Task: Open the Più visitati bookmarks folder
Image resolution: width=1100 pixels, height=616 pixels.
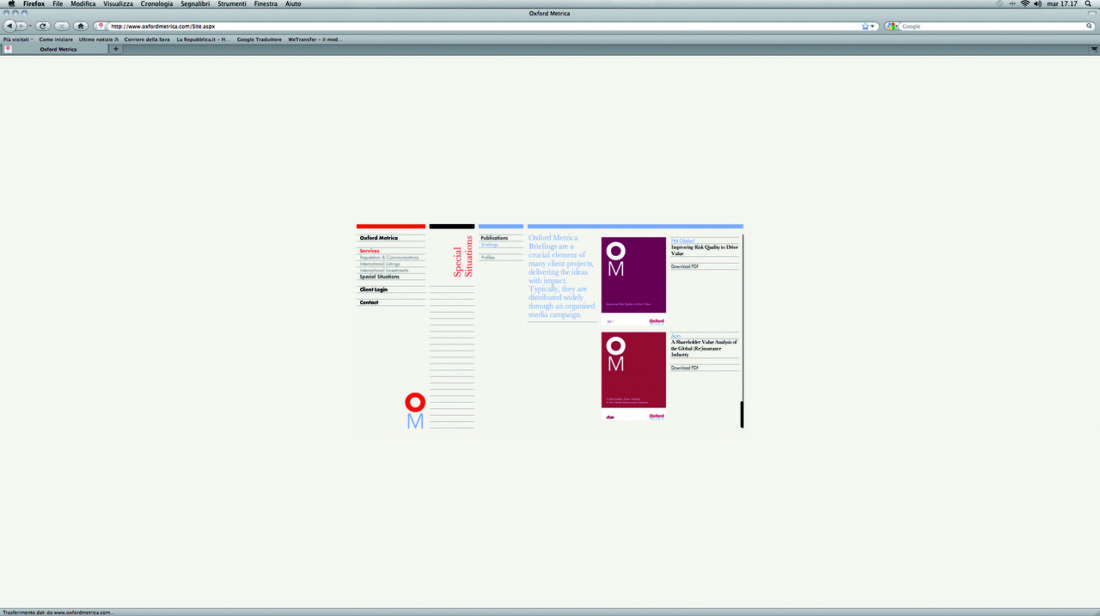Action: coord(18,39)
